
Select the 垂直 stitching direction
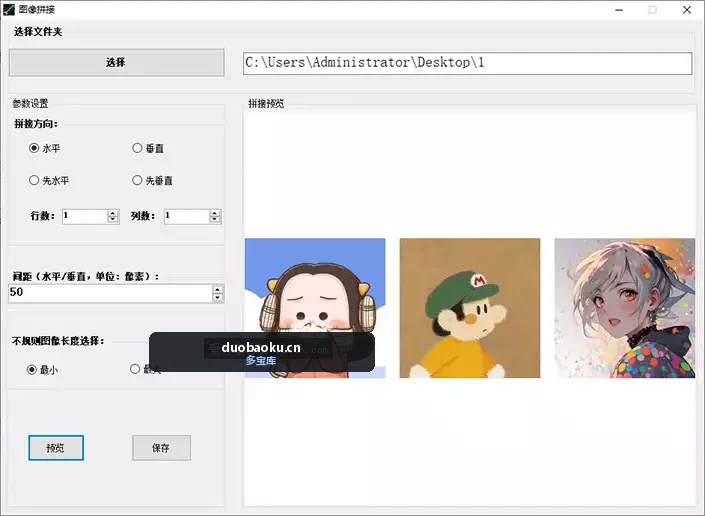click(148, 148)
